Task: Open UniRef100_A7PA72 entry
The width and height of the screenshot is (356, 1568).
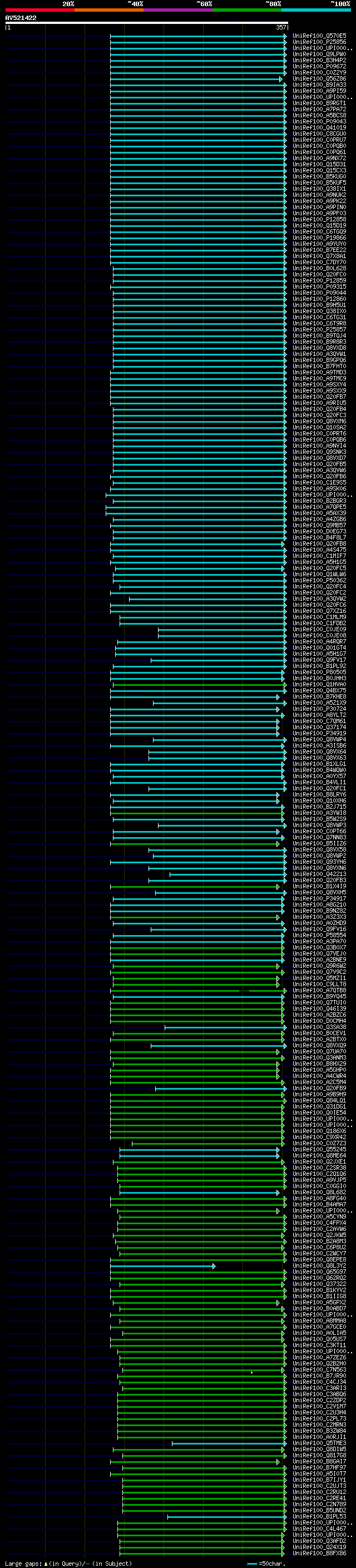Action: click(x=319, y=109)
